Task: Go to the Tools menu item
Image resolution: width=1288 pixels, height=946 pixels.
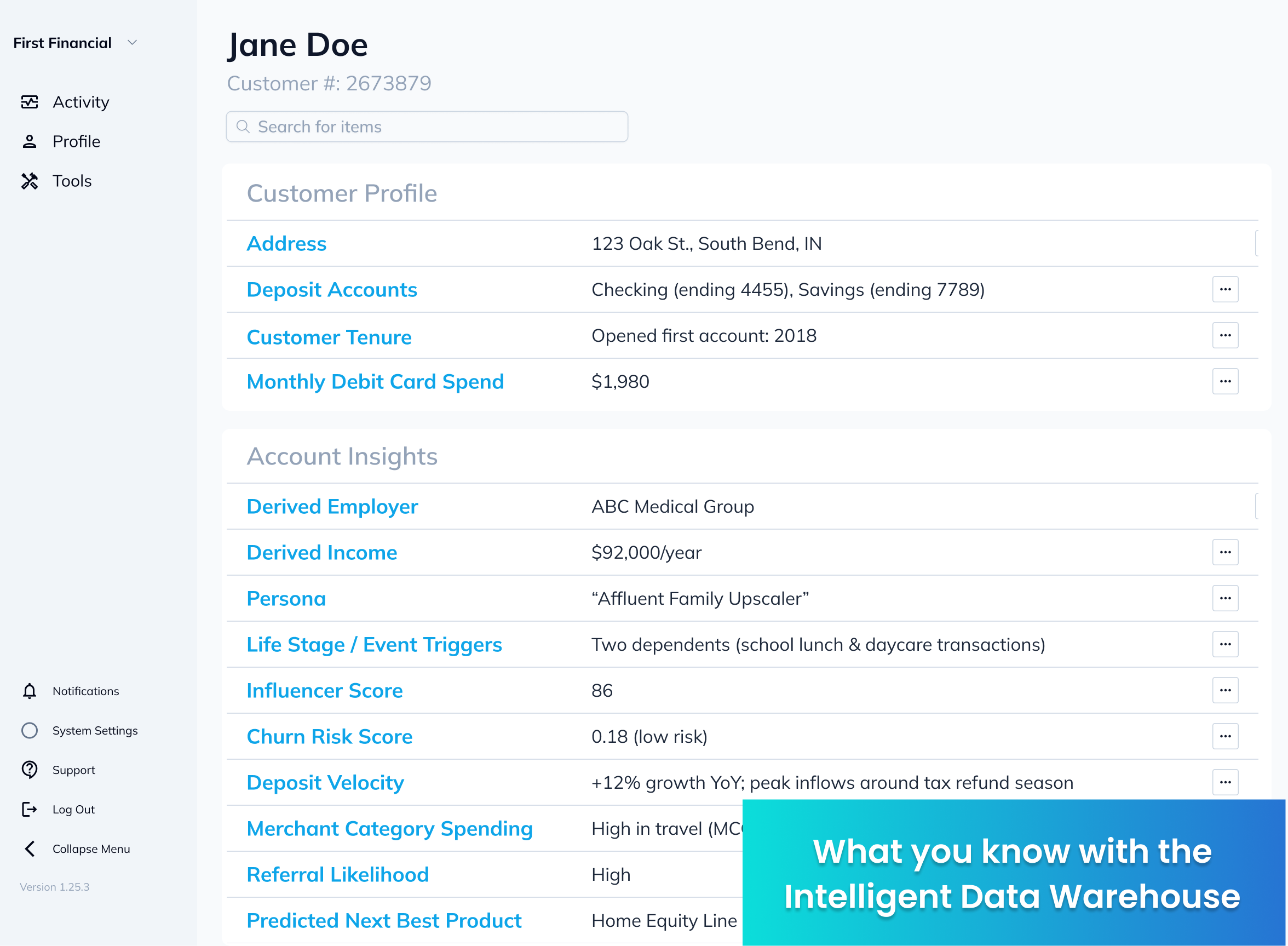Action: click(x=72, y=181)
